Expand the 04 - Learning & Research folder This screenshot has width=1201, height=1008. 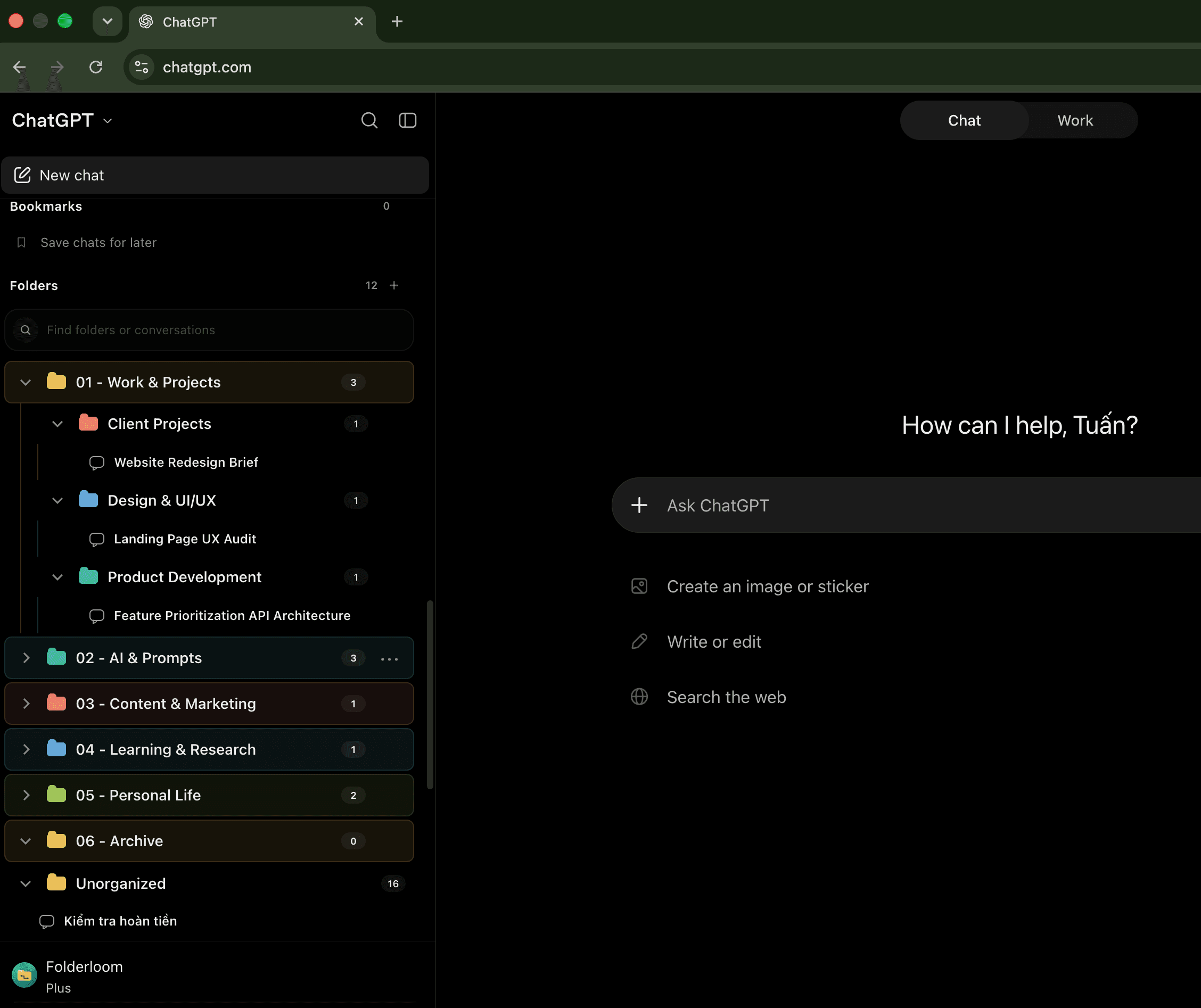pyautogui.click(x=26, y=749)
